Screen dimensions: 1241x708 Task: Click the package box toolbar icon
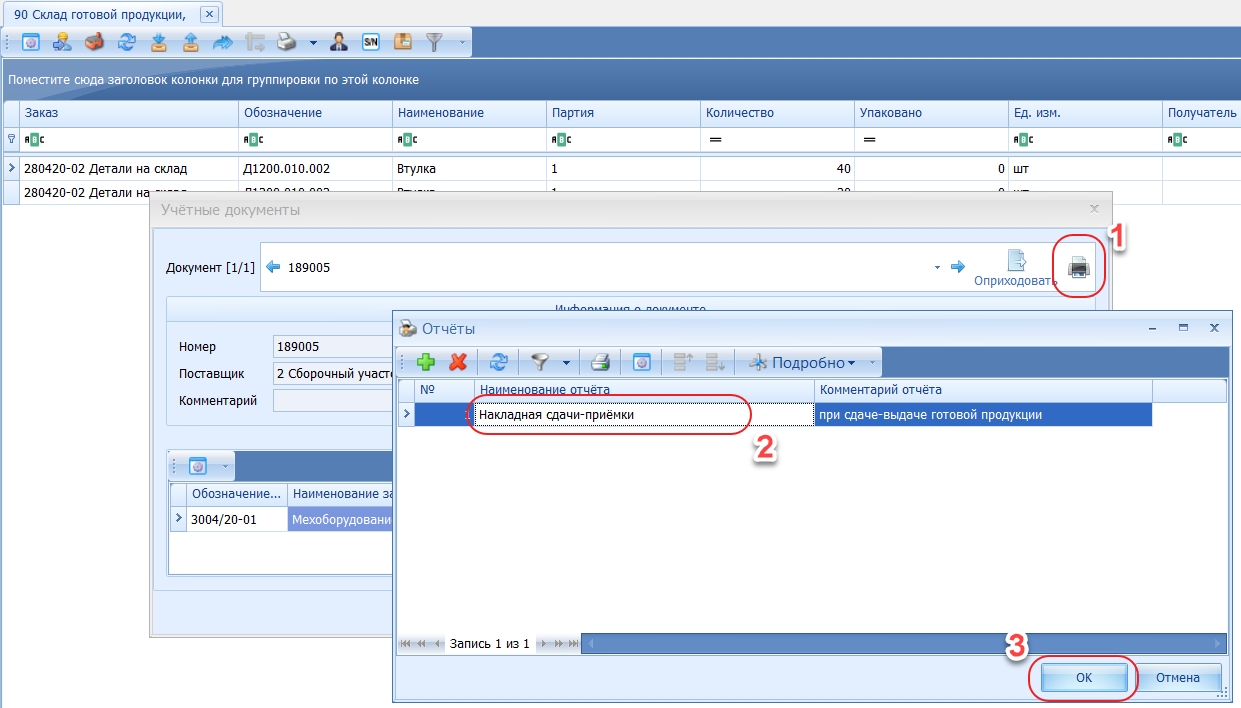click(x=403, y=42)
